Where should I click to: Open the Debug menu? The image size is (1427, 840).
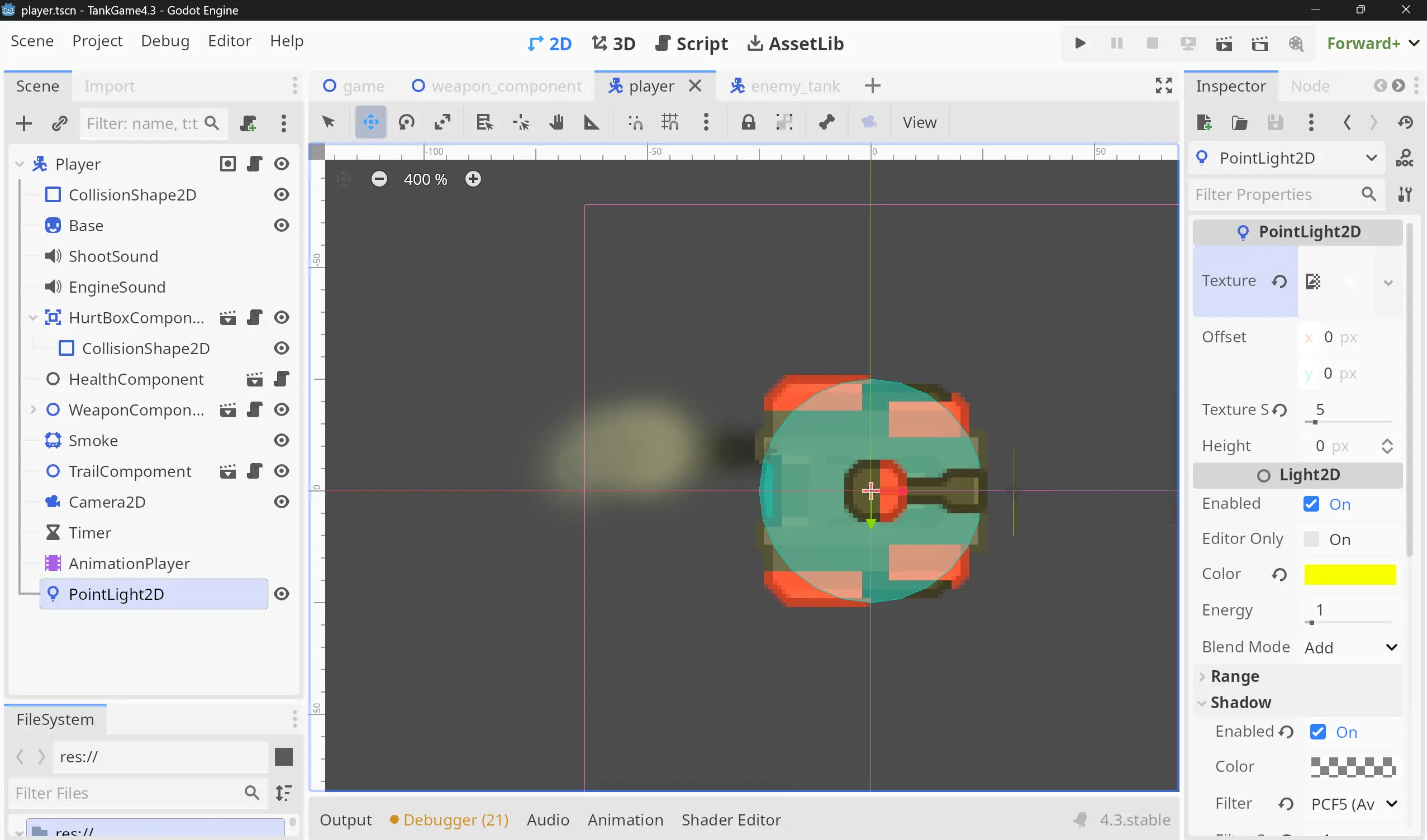(x=165, y=41)
